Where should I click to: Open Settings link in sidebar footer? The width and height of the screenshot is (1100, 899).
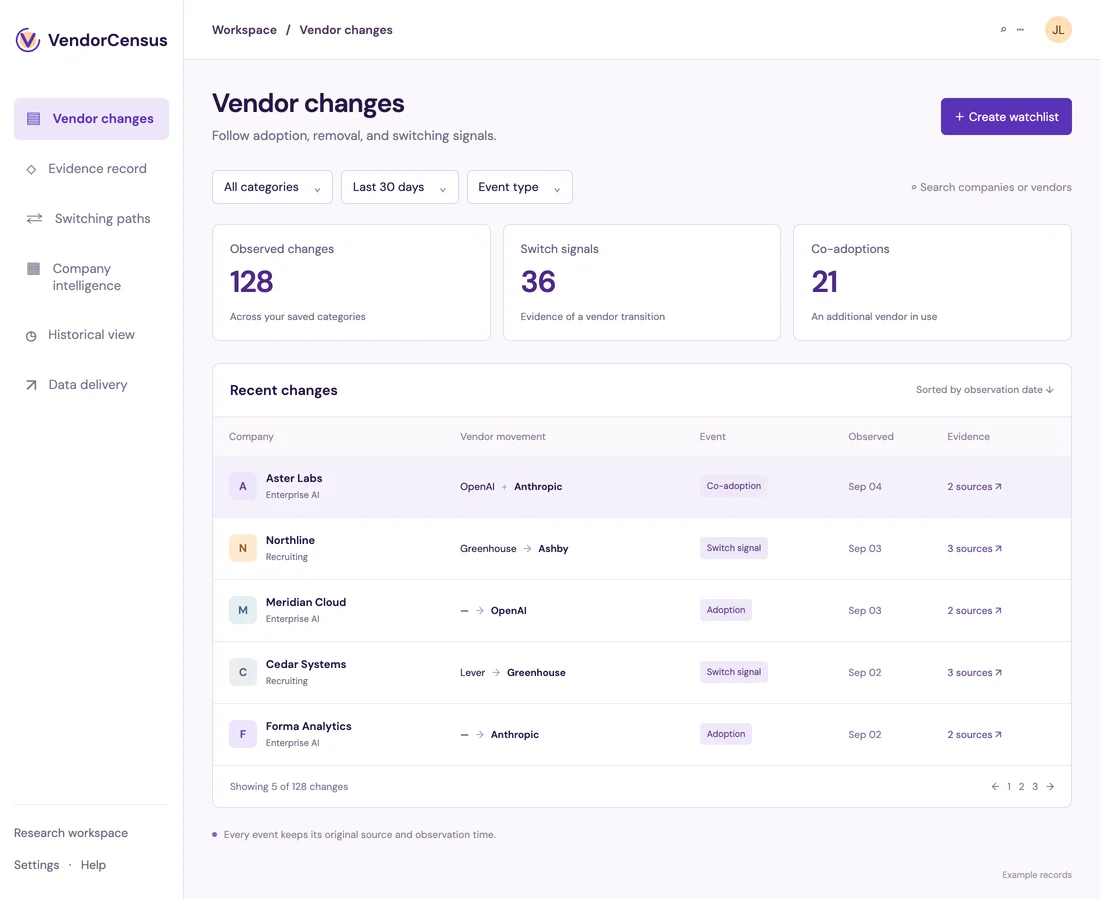[36, 865]
